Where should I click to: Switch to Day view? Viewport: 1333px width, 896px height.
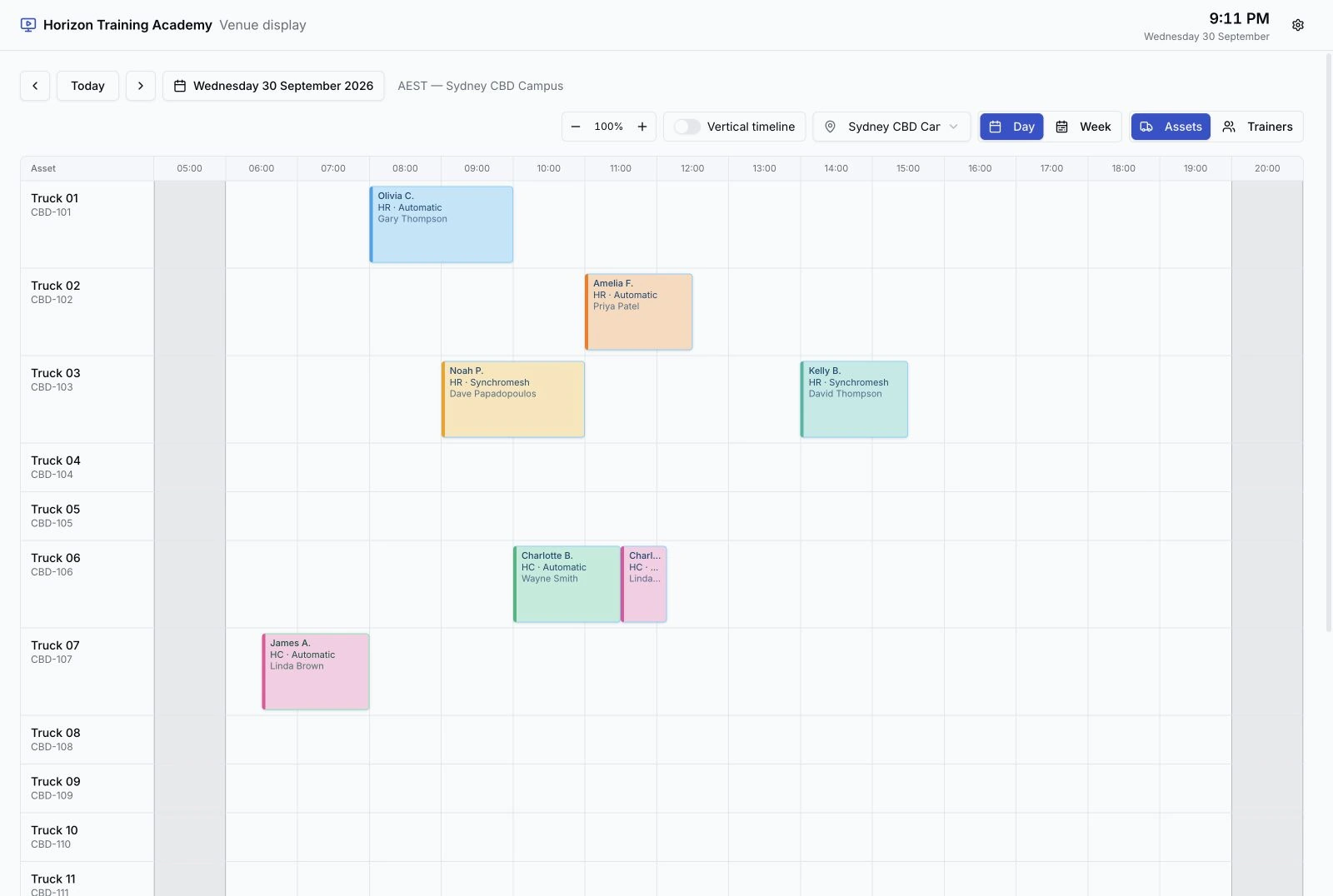point(1011,127)
